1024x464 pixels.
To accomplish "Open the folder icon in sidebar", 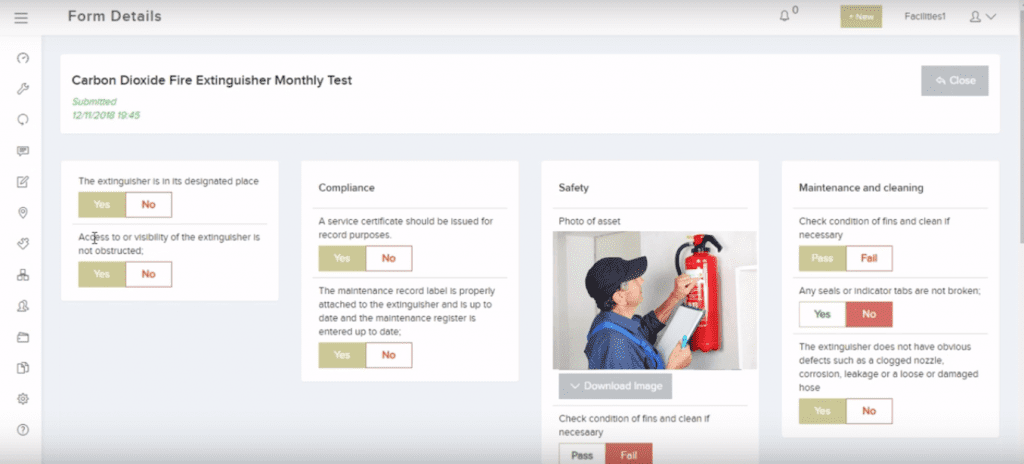I will pyautogui.click(x=23, y=337).
